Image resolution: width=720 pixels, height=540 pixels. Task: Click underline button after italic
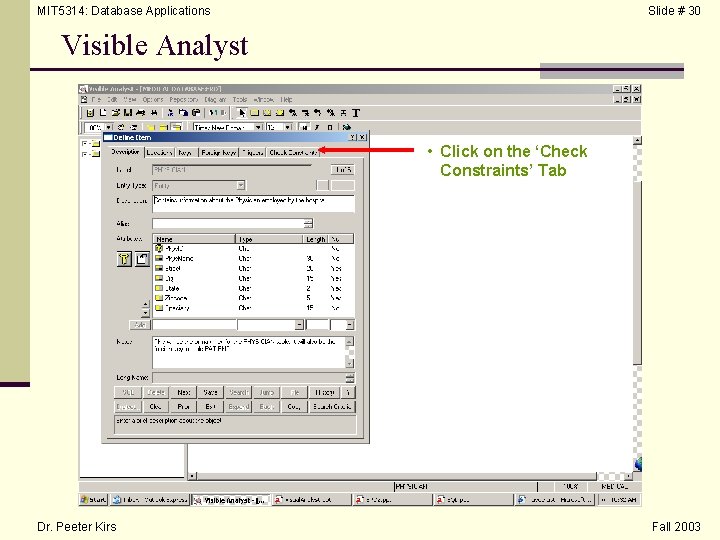point(330,127)
